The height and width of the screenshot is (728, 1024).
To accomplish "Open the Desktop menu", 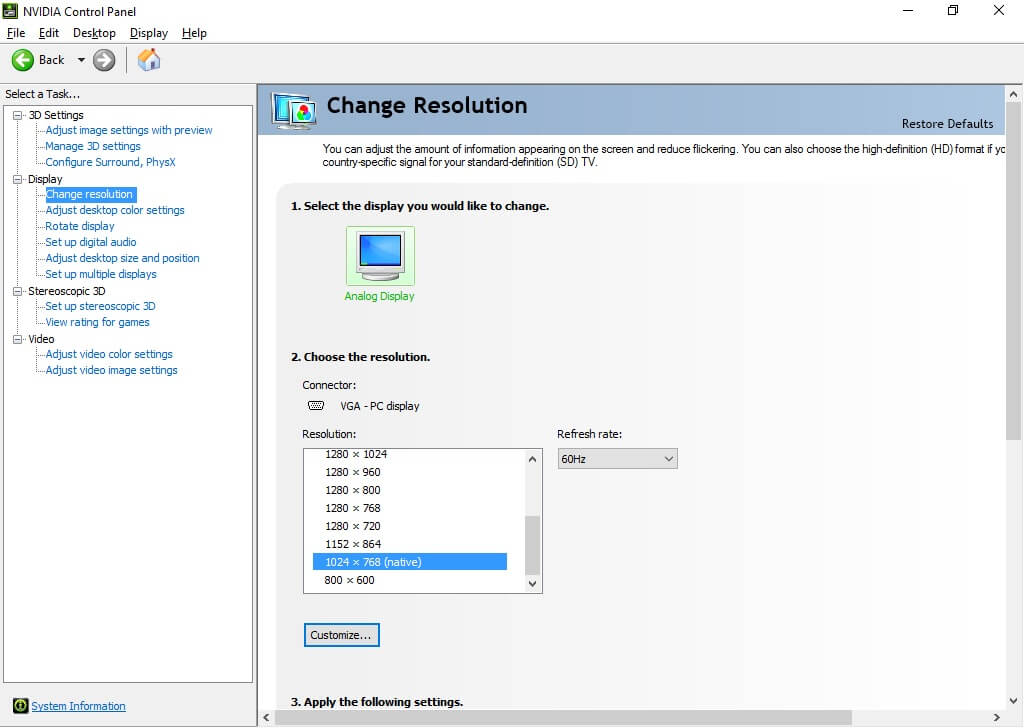I will (94, 33).
